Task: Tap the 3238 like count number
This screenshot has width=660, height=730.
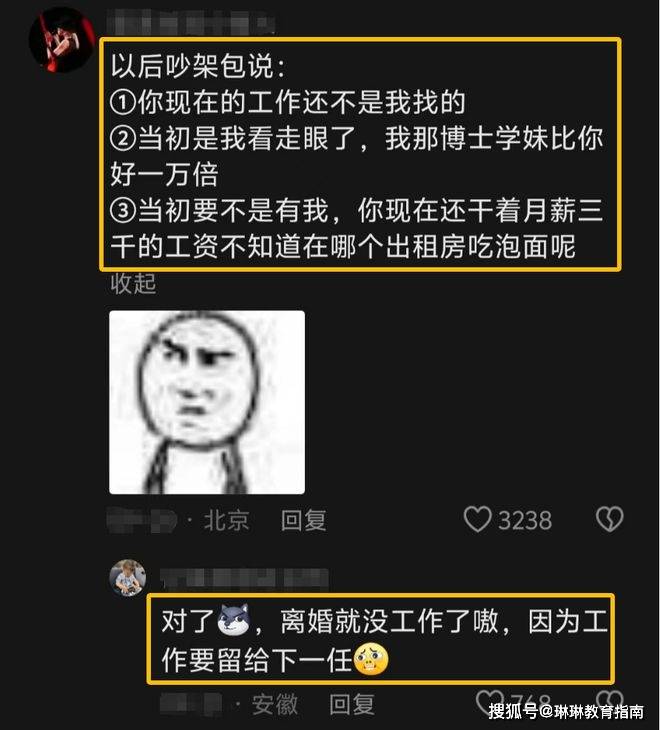Action: [x=525, y=520]
